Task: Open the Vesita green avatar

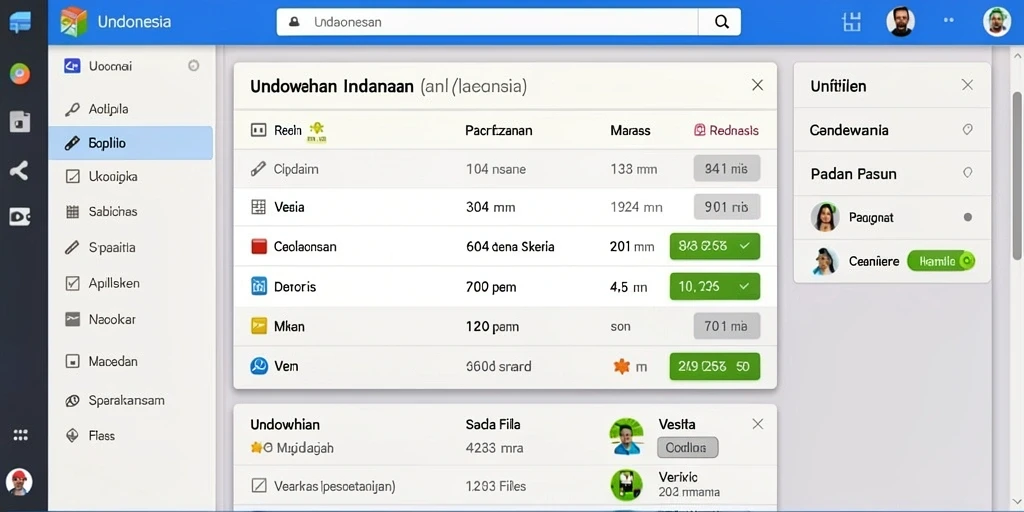Action: tap(626, 436)
